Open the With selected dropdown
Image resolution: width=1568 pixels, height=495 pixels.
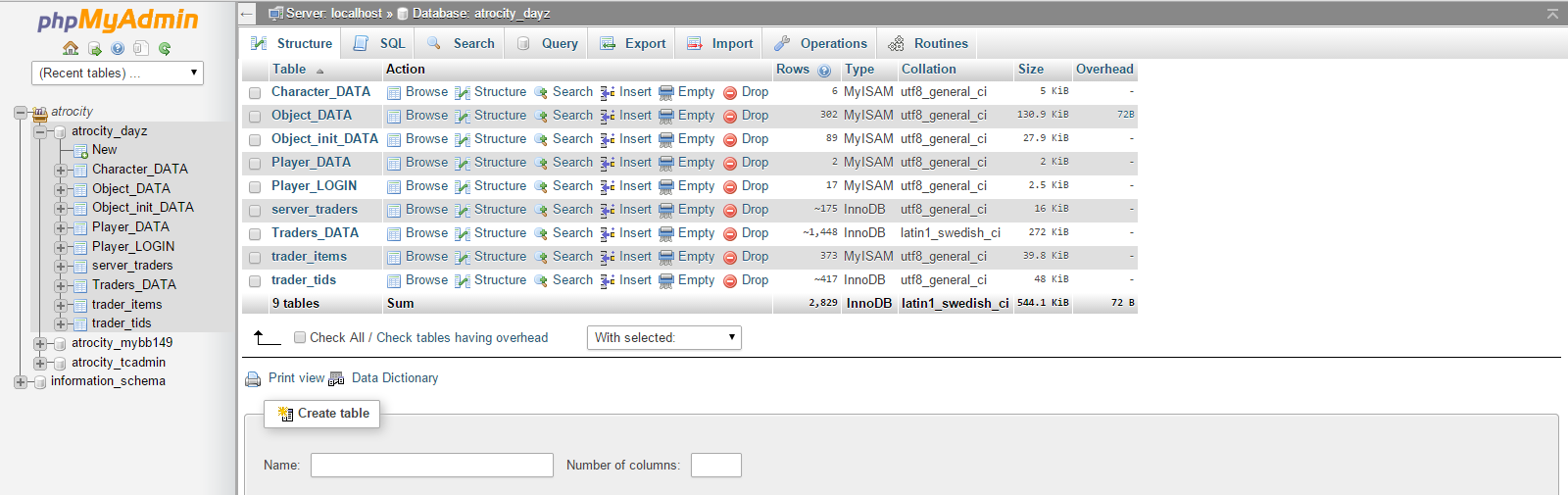tap(663, 337)
